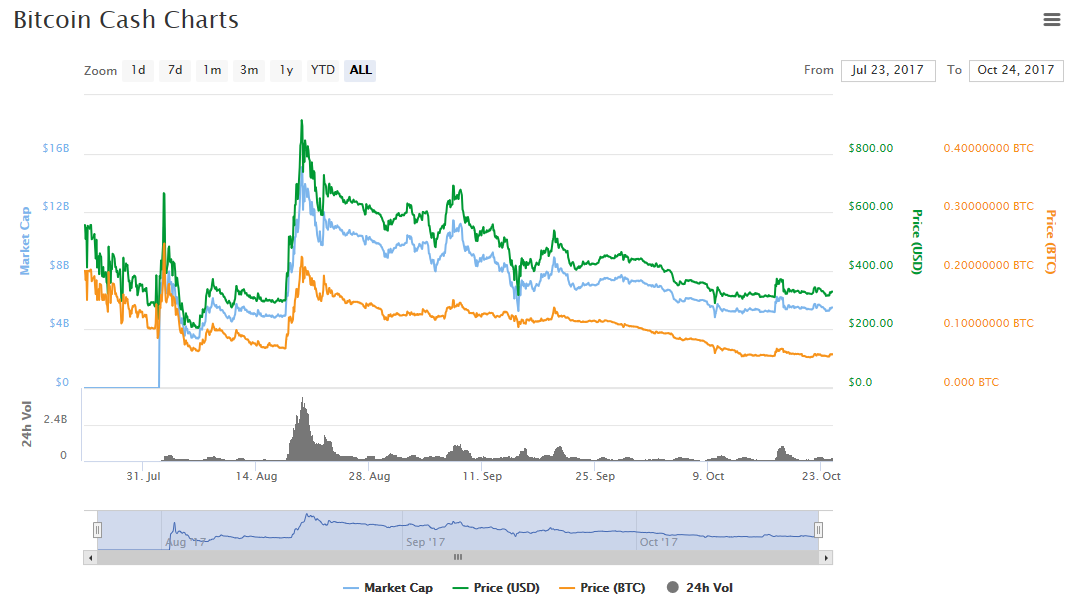Set zoom to 7d
1081x603 pixels.
pos(175,70)
